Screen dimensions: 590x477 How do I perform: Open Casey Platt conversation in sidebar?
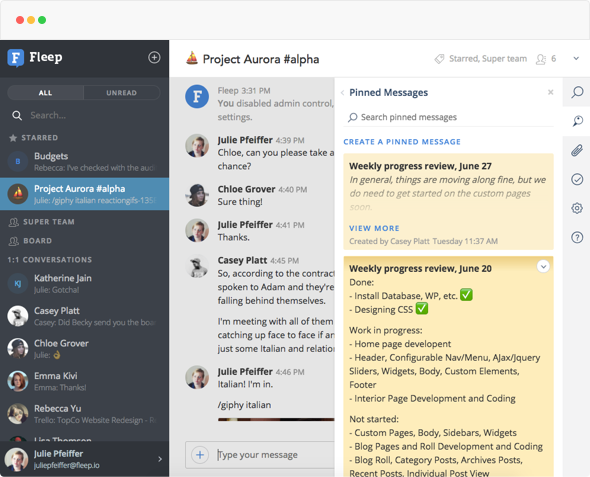[84, 316]
